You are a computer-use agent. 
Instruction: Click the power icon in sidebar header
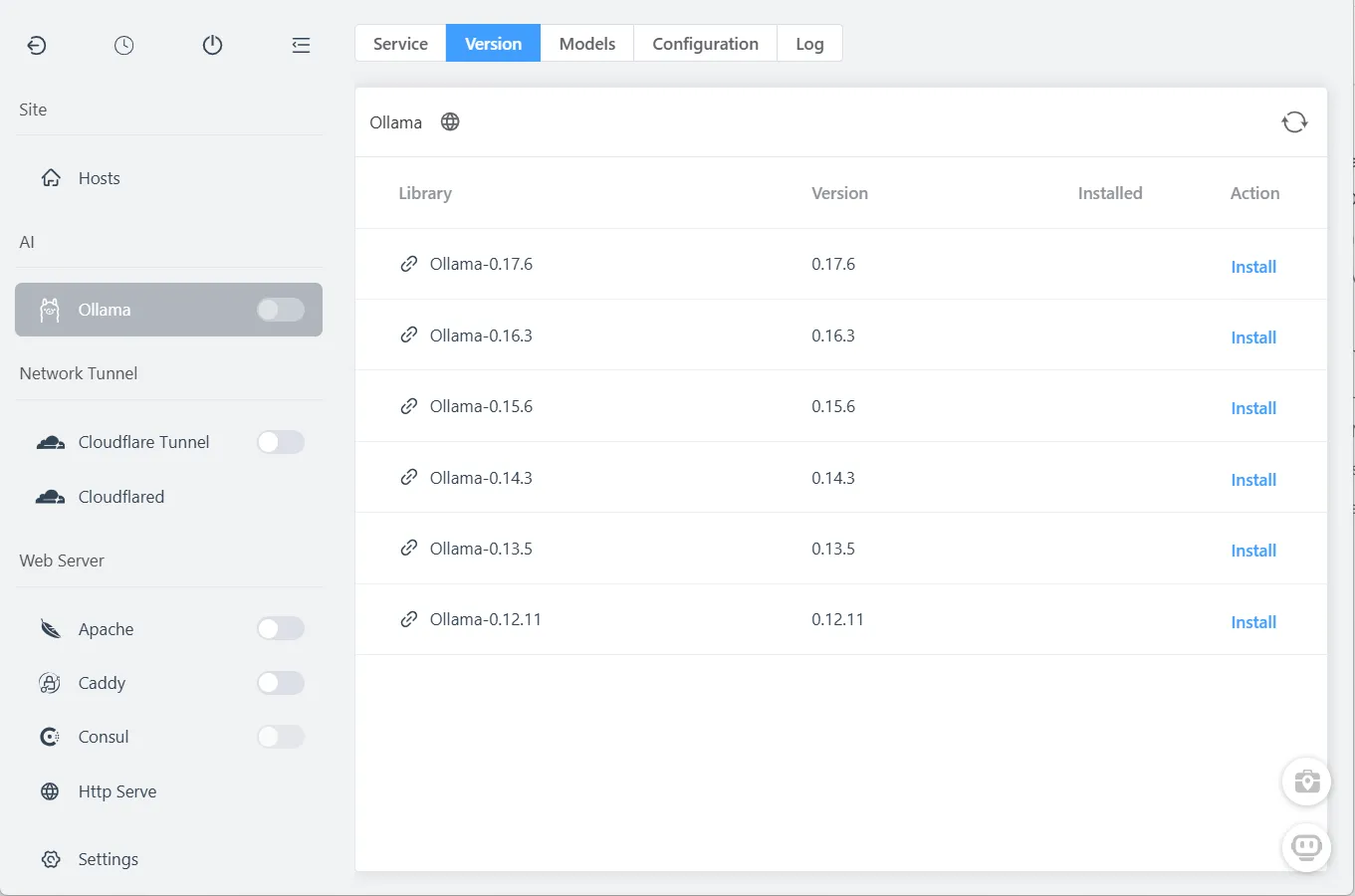point(212,45)
